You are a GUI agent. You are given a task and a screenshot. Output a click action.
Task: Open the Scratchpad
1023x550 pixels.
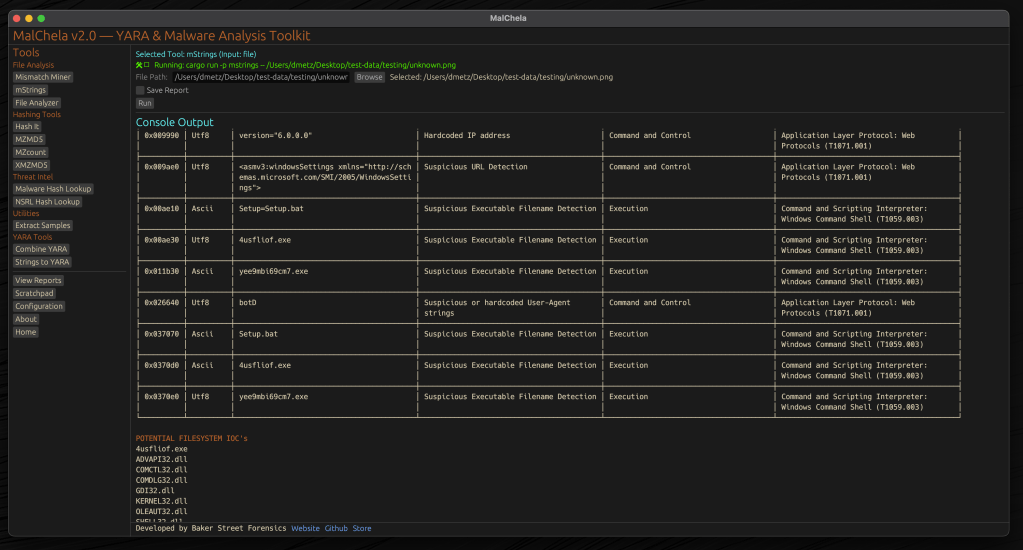pos(34,294)
